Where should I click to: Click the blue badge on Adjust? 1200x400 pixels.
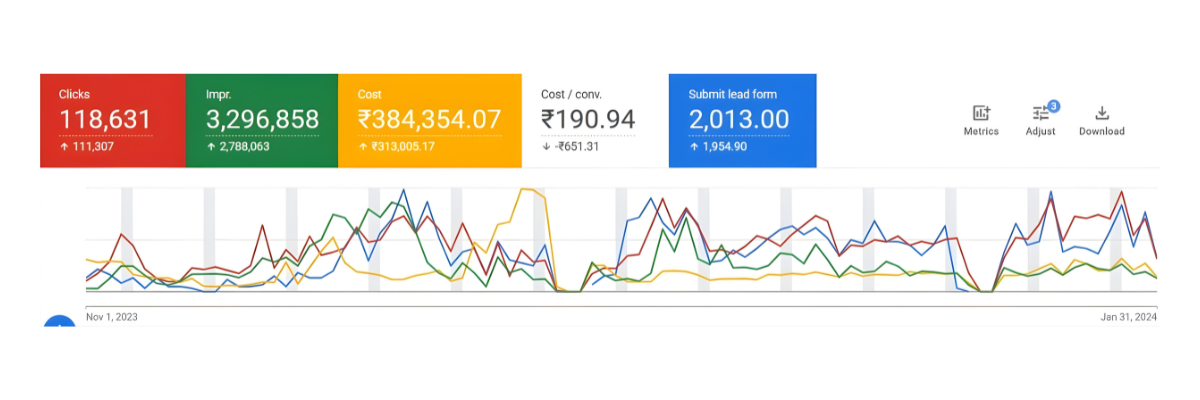[1053, 106]
